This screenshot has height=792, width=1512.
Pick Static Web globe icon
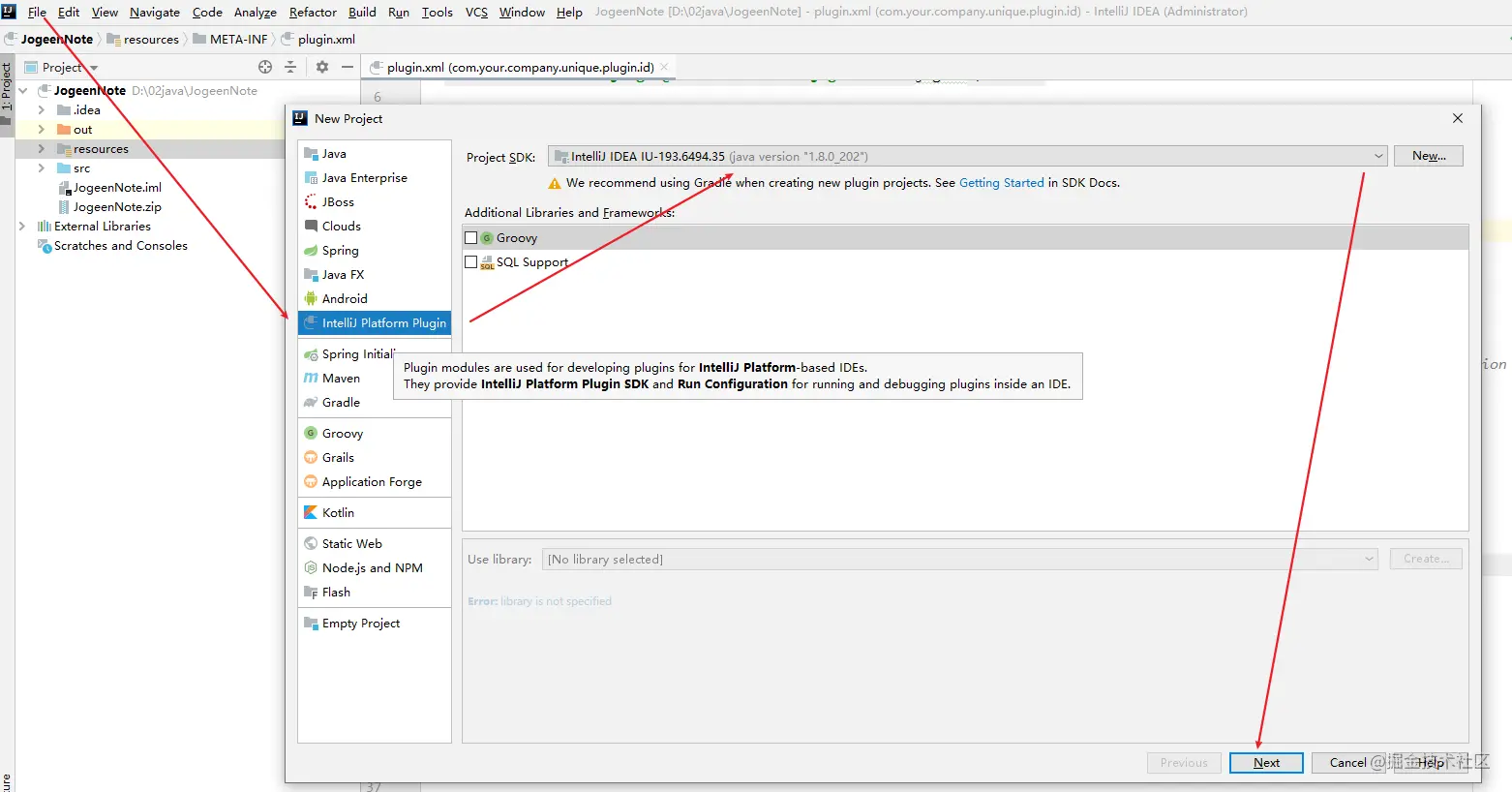311,544
